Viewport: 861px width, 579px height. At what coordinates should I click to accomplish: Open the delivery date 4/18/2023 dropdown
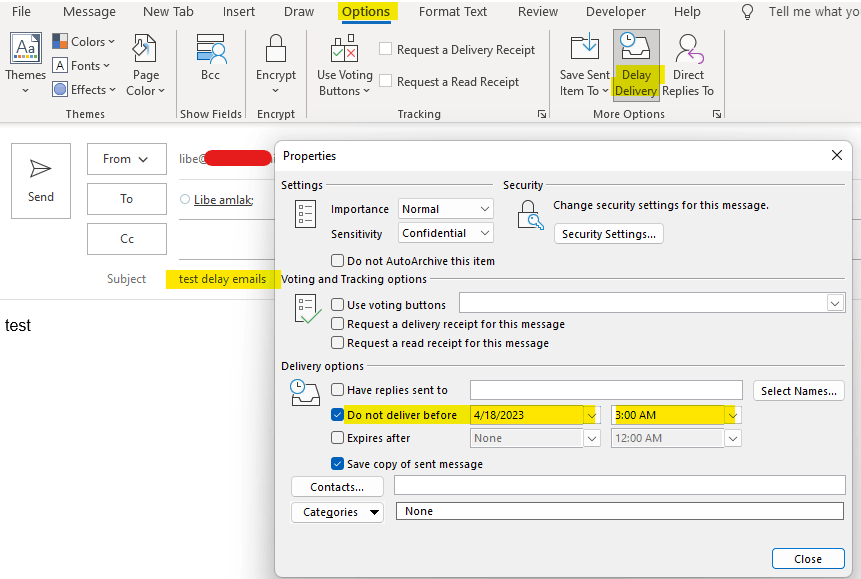click(591, 415)
